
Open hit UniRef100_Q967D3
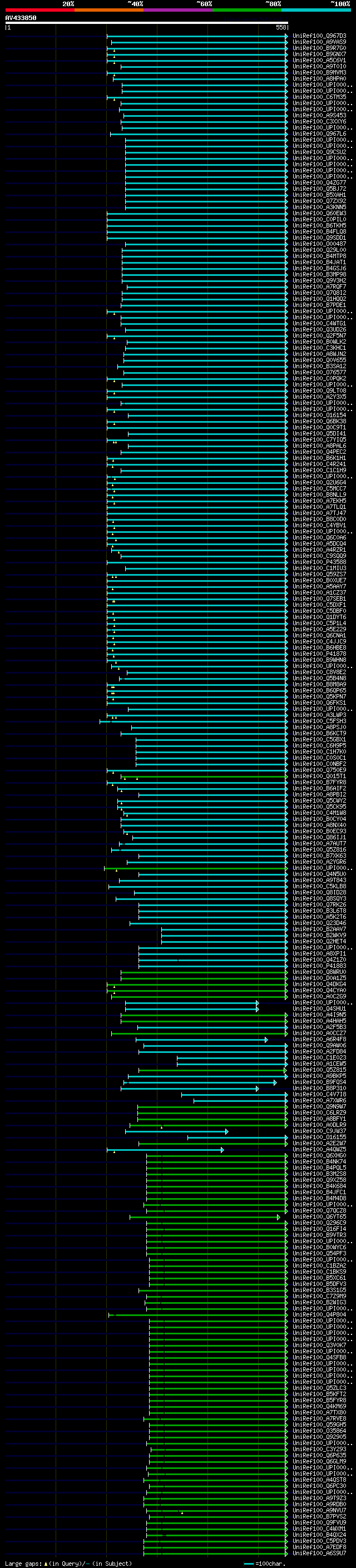319,36
